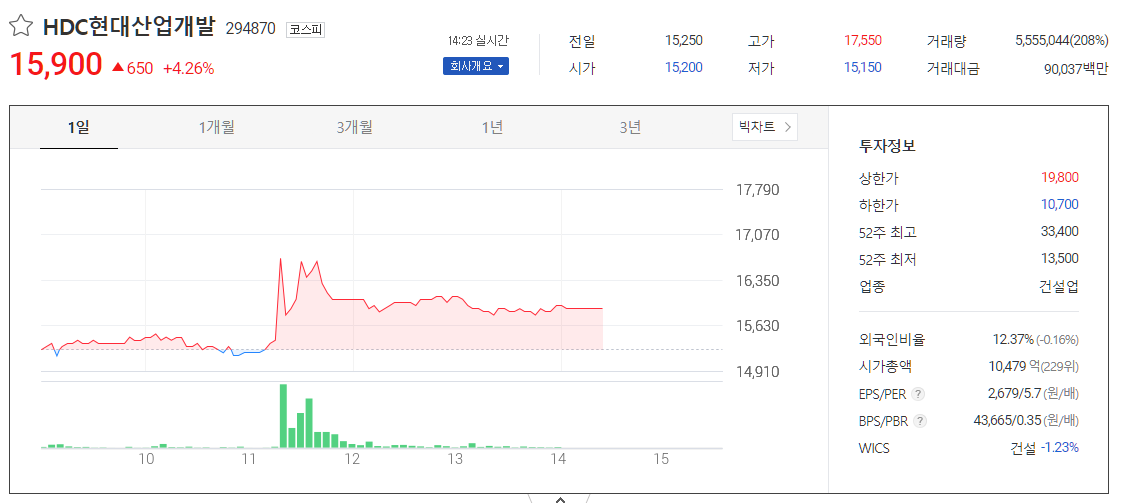
Task: View the 3년 chart tab
Action: [630, 127]
